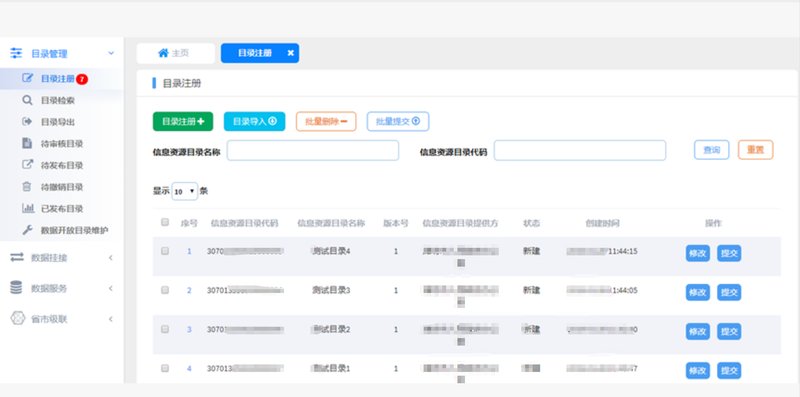Click 修改 for row 测试目录1

(x=697, y=370)
